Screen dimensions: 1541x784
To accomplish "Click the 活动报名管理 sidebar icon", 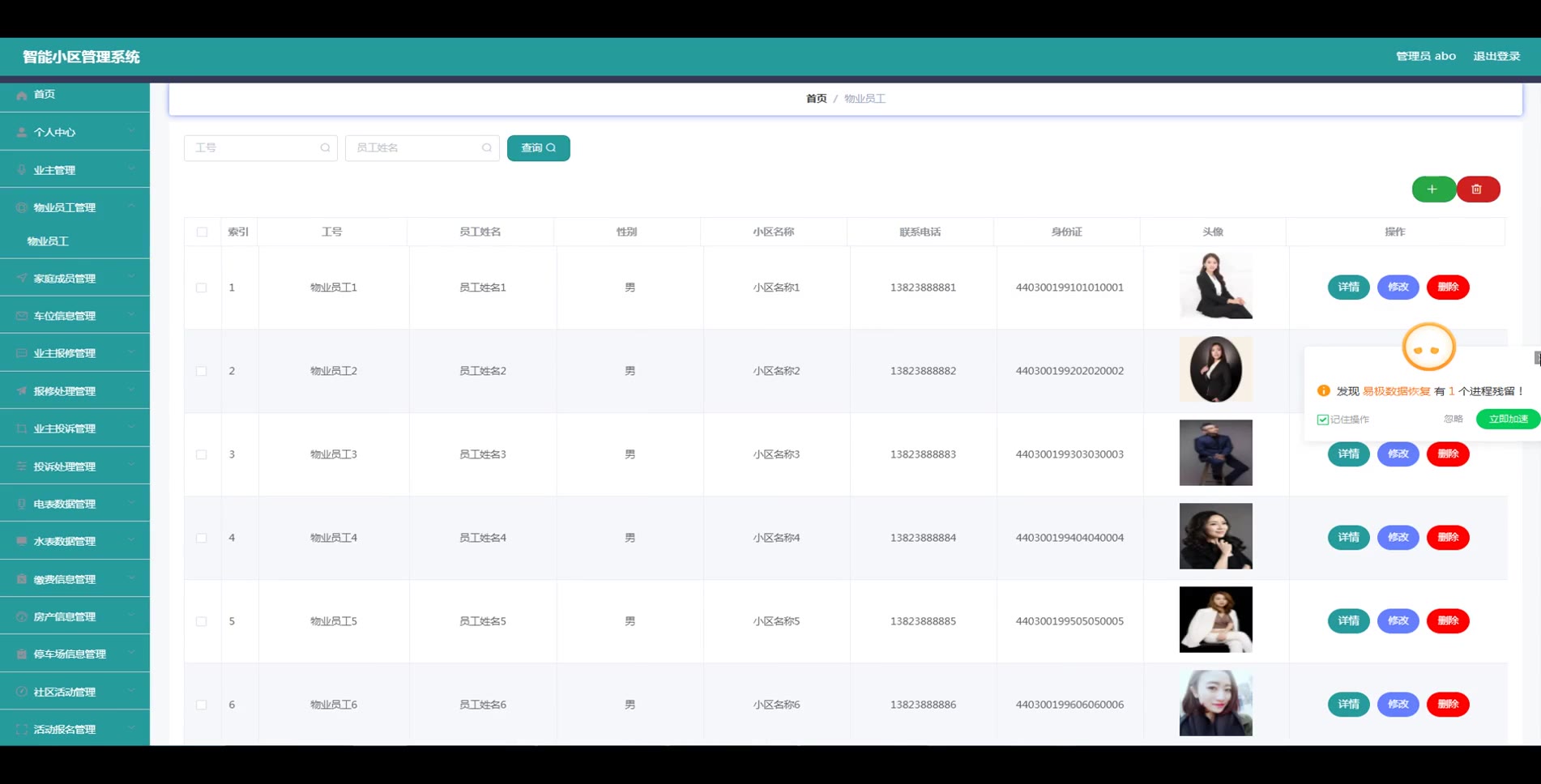I will click(x=22, y=729).
